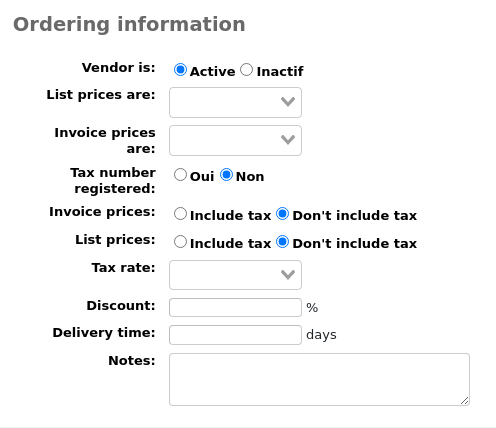The height and width of the screenshot is (428, 496).
Task: Expand the Invoice prices are dropdown
Action: click(x=235, y=140)
